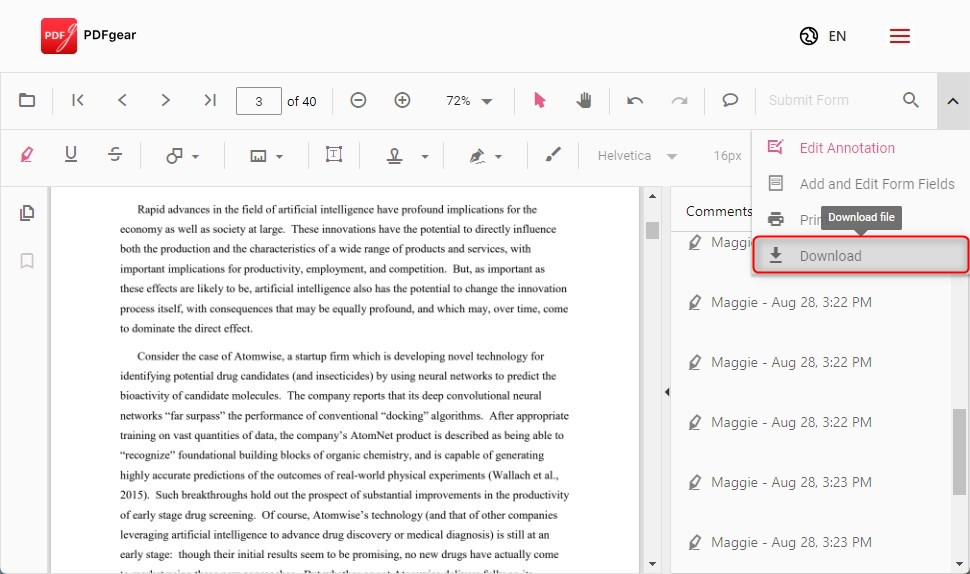The height and width of the screenshot is (574, 970).
Task: Click the open file folder icon
Action: pos(27,100)
